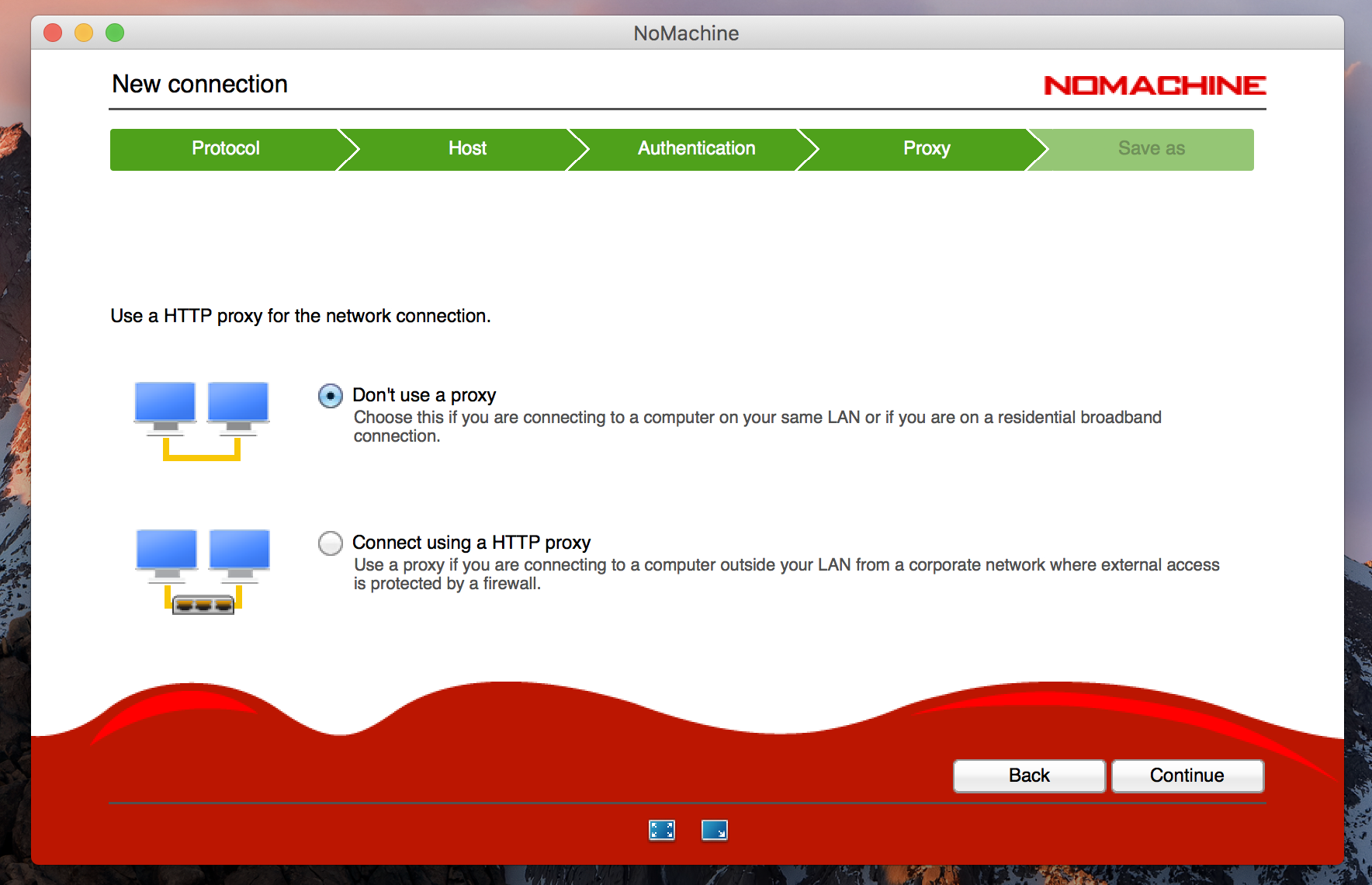Close the NoMachine window with red button
1372x885 pixels.
[x=53, y=33]
